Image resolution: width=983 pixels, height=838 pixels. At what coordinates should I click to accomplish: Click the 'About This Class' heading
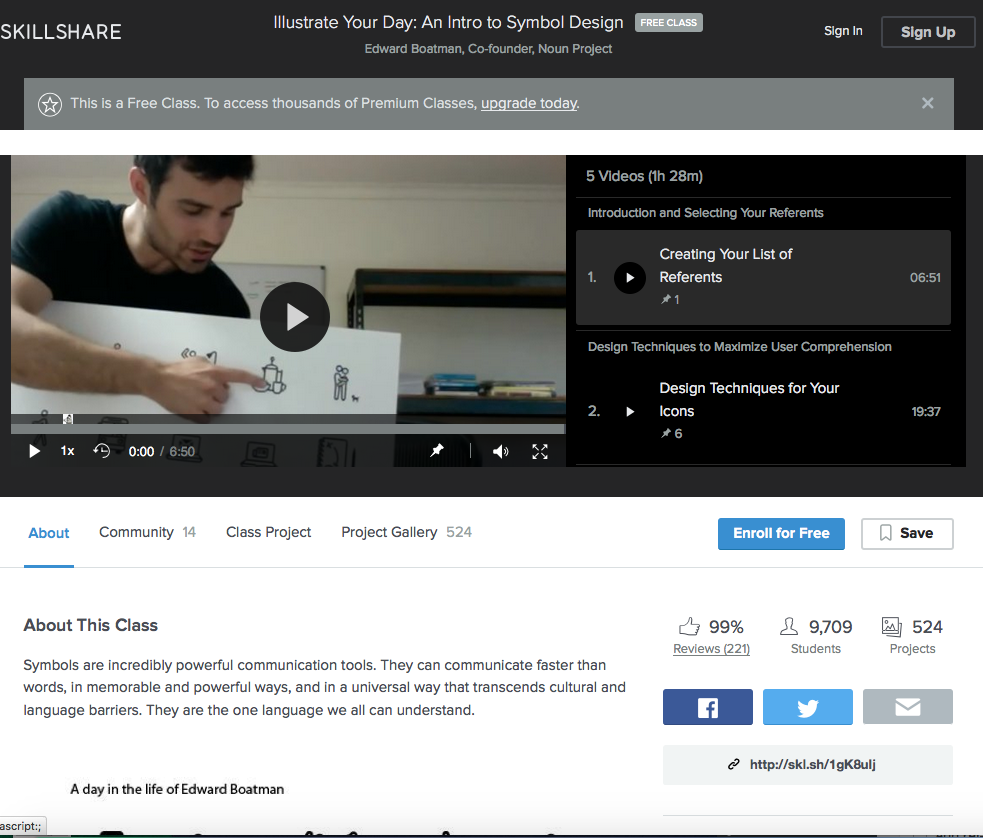tap(91, 626)
